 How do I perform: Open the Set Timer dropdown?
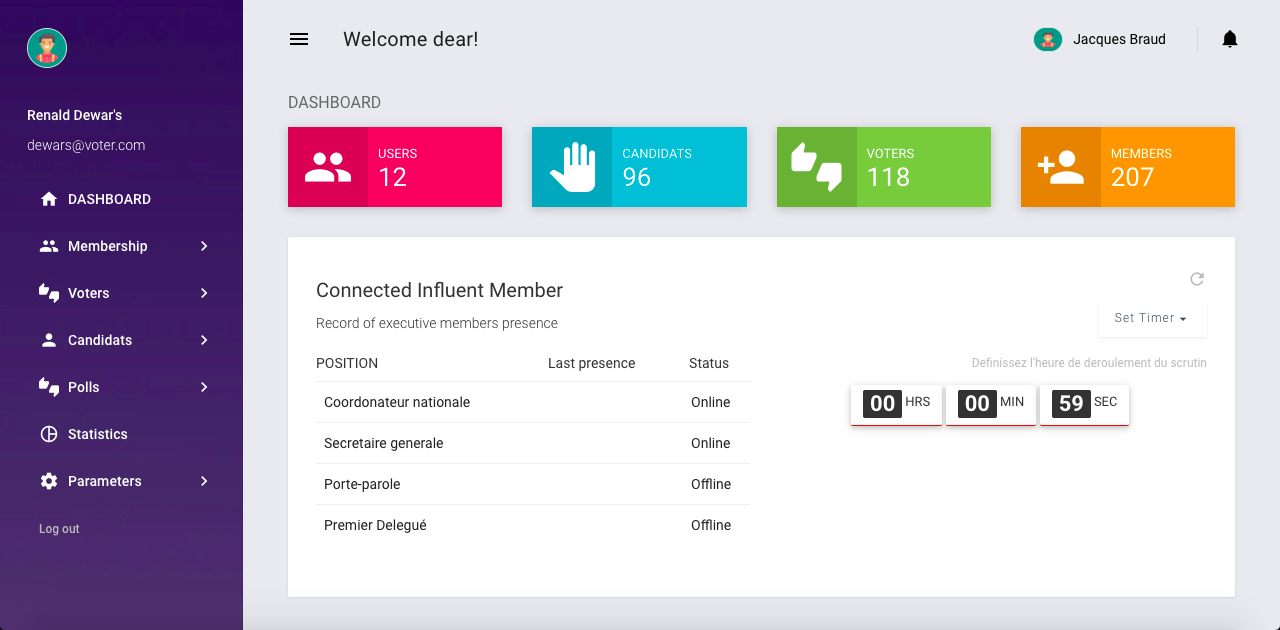pyautogui.click(x=1152, y=318)
